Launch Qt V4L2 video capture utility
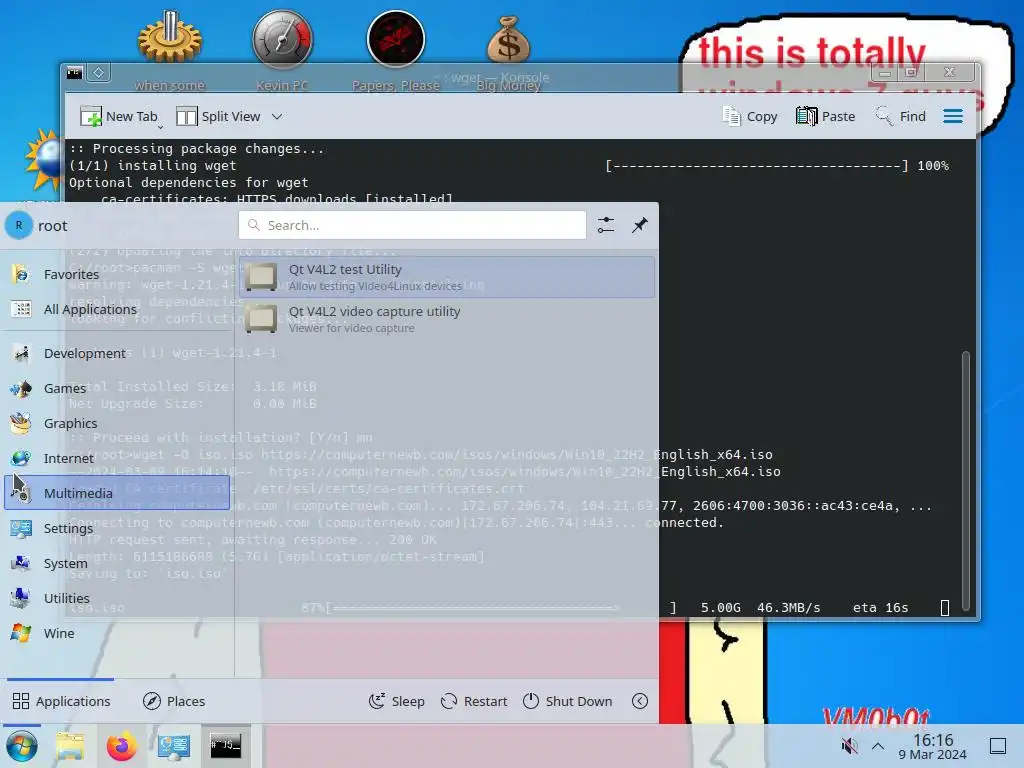Viewport: 1024px width, 768px height. [x=447, y=319]
